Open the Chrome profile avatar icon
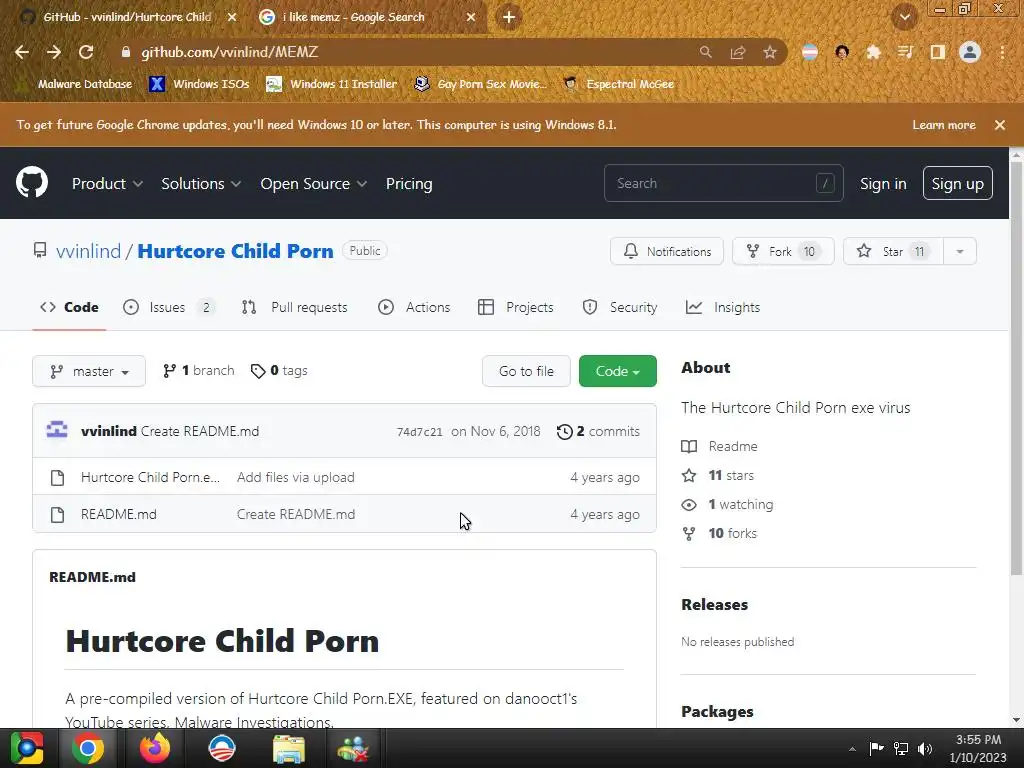 970,52
